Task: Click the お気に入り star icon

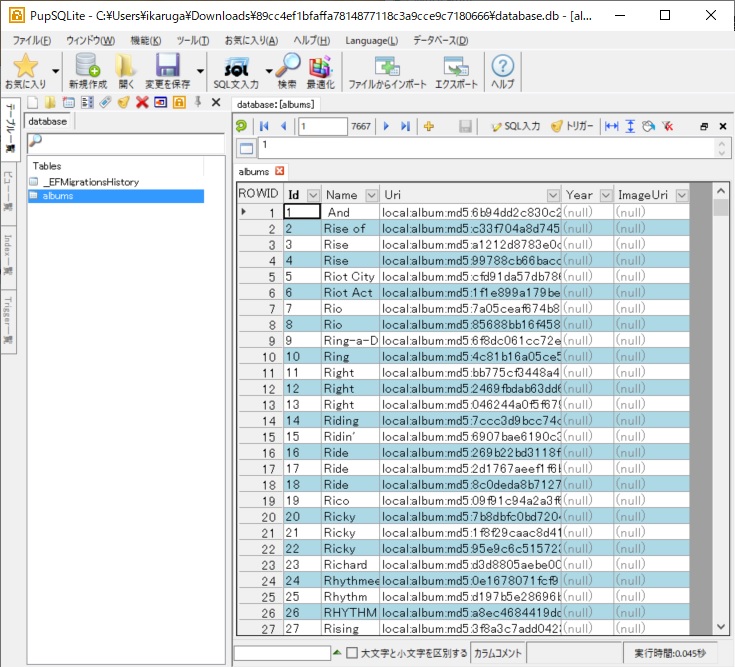Action: (x=25, y=66)
